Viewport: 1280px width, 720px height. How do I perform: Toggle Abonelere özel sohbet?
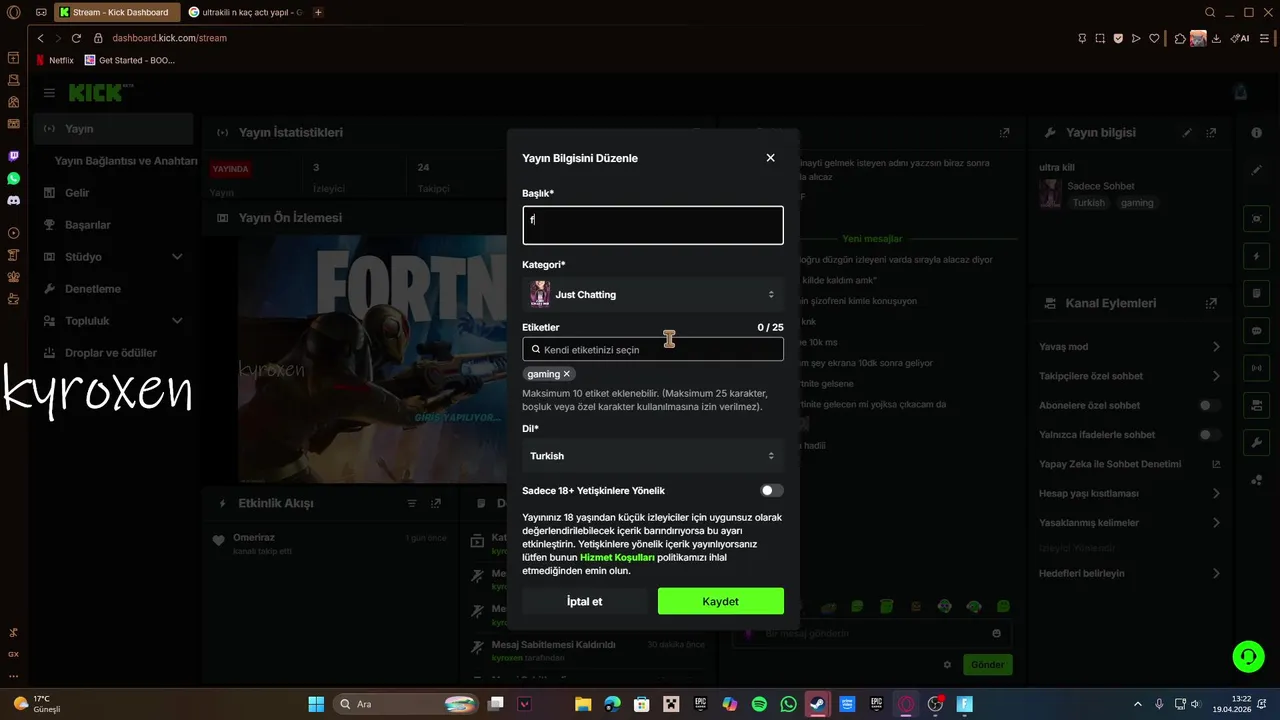pyautogui.click(x=1210, y=405)
